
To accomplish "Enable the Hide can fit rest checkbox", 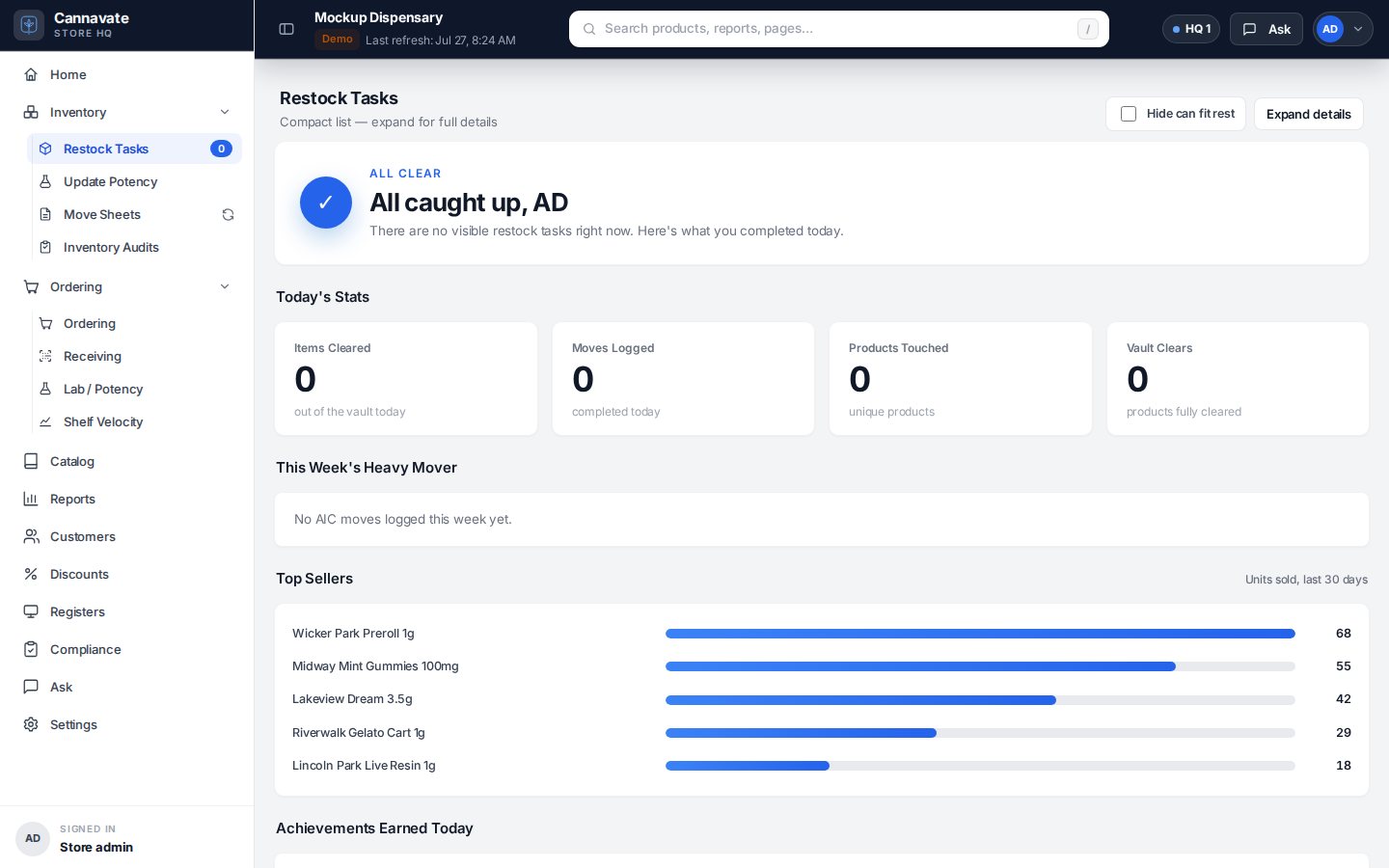I will (1129, 114).
